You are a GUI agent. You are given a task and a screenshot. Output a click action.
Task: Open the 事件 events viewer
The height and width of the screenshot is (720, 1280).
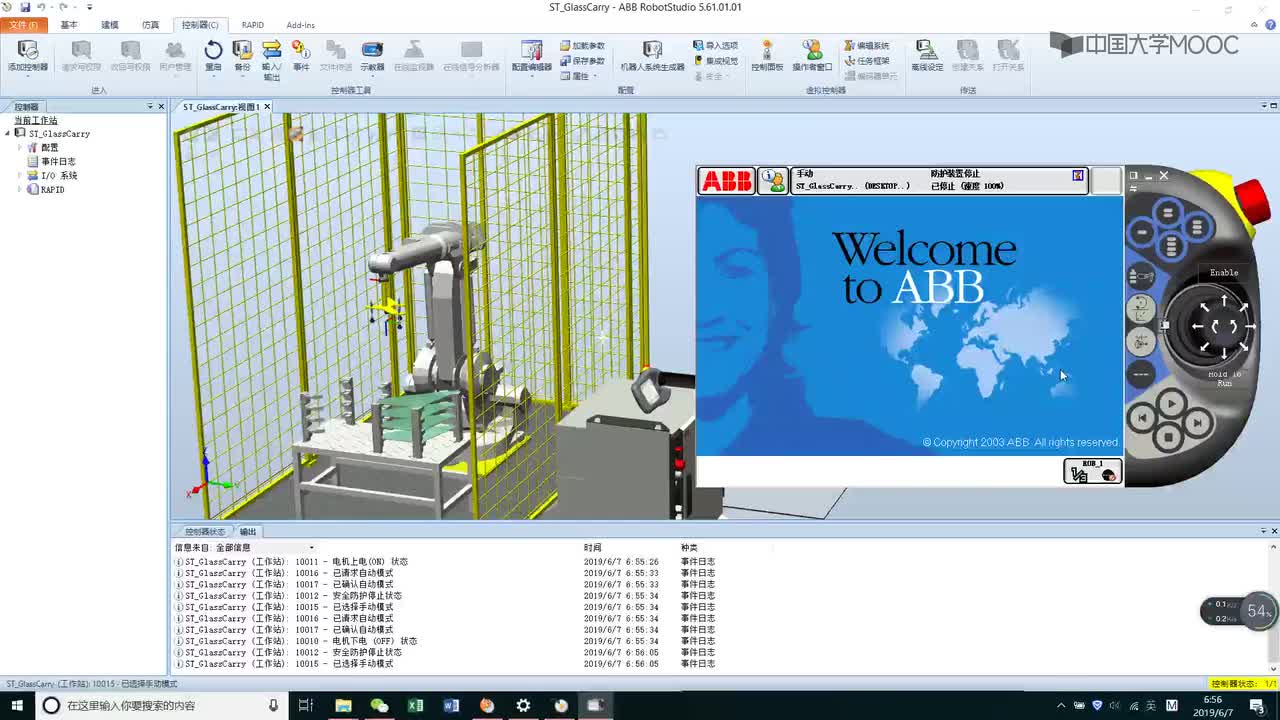click(301, 56)
